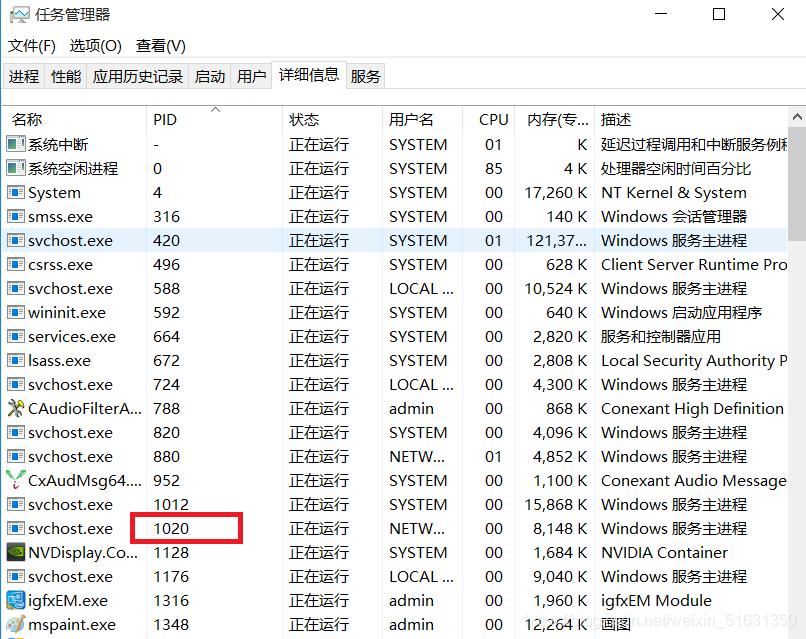Select the 17,260 K memory cell
806x639 pixels.
pos(556,192)
